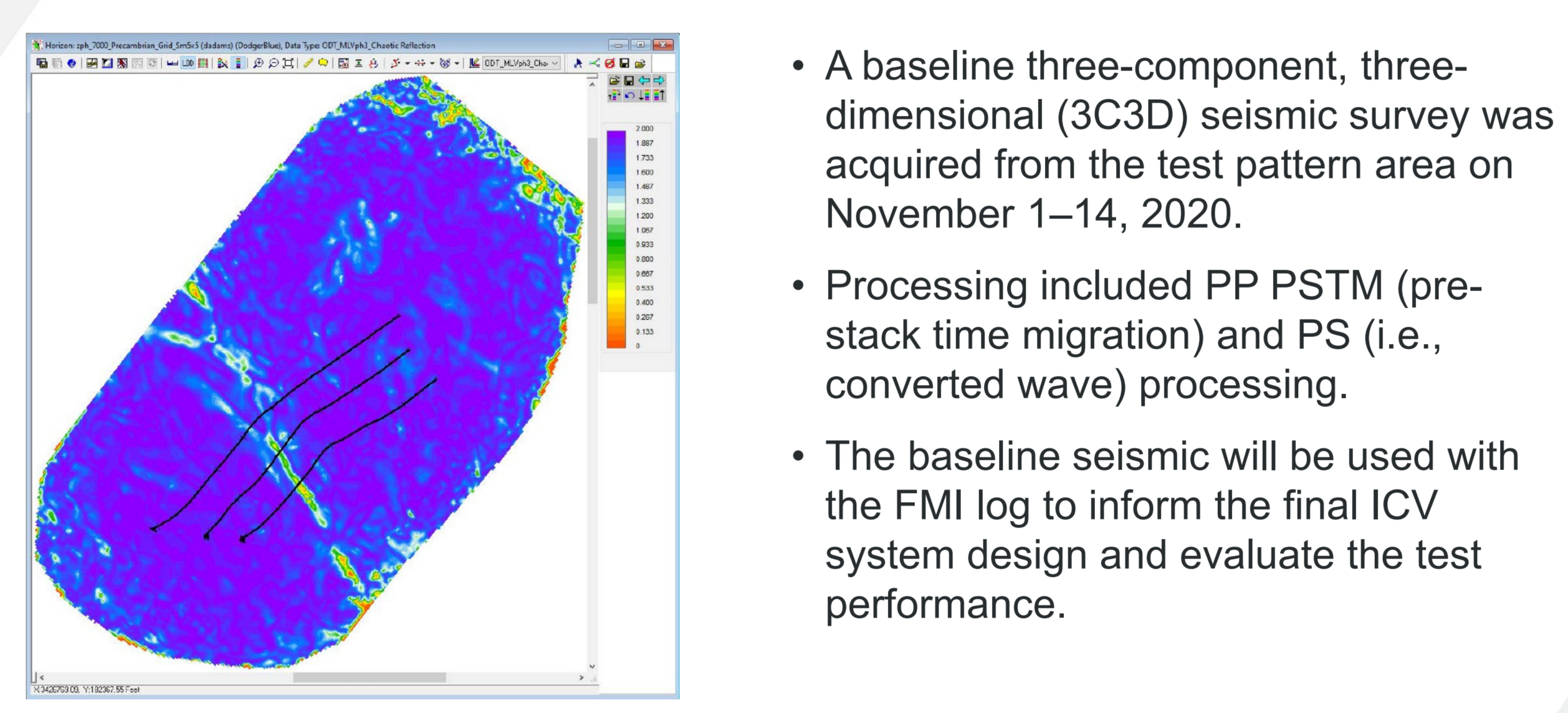Click the undo colorbar changes icon

click(629, 95)
